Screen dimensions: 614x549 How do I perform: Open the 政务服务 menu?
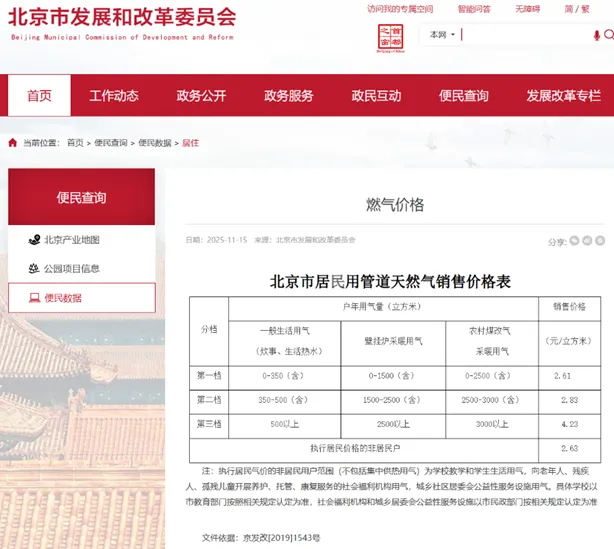pos(289,96)
